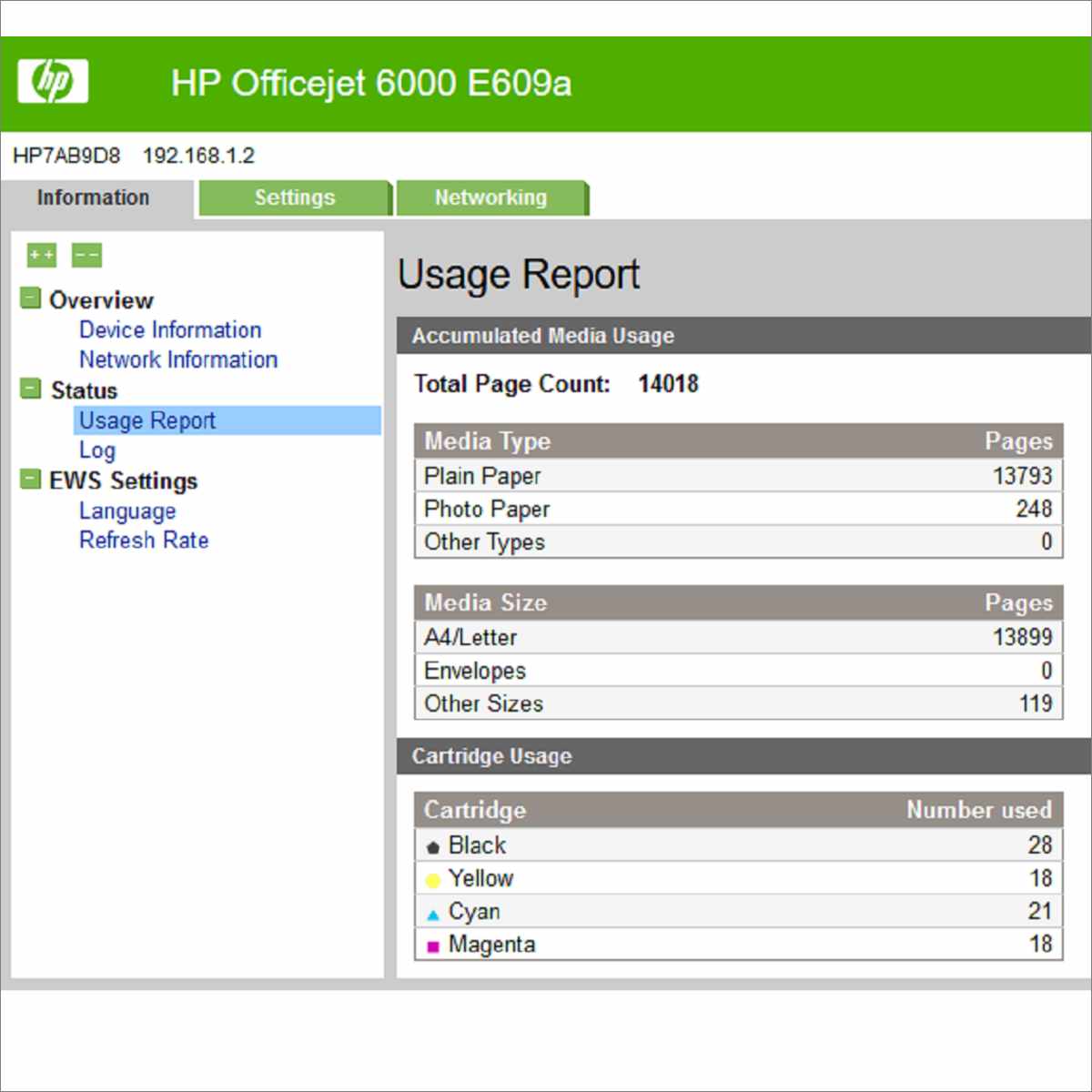1092x1092 pixels.
Task: Click the Usage Report page title
Action: tap(519, 275)
